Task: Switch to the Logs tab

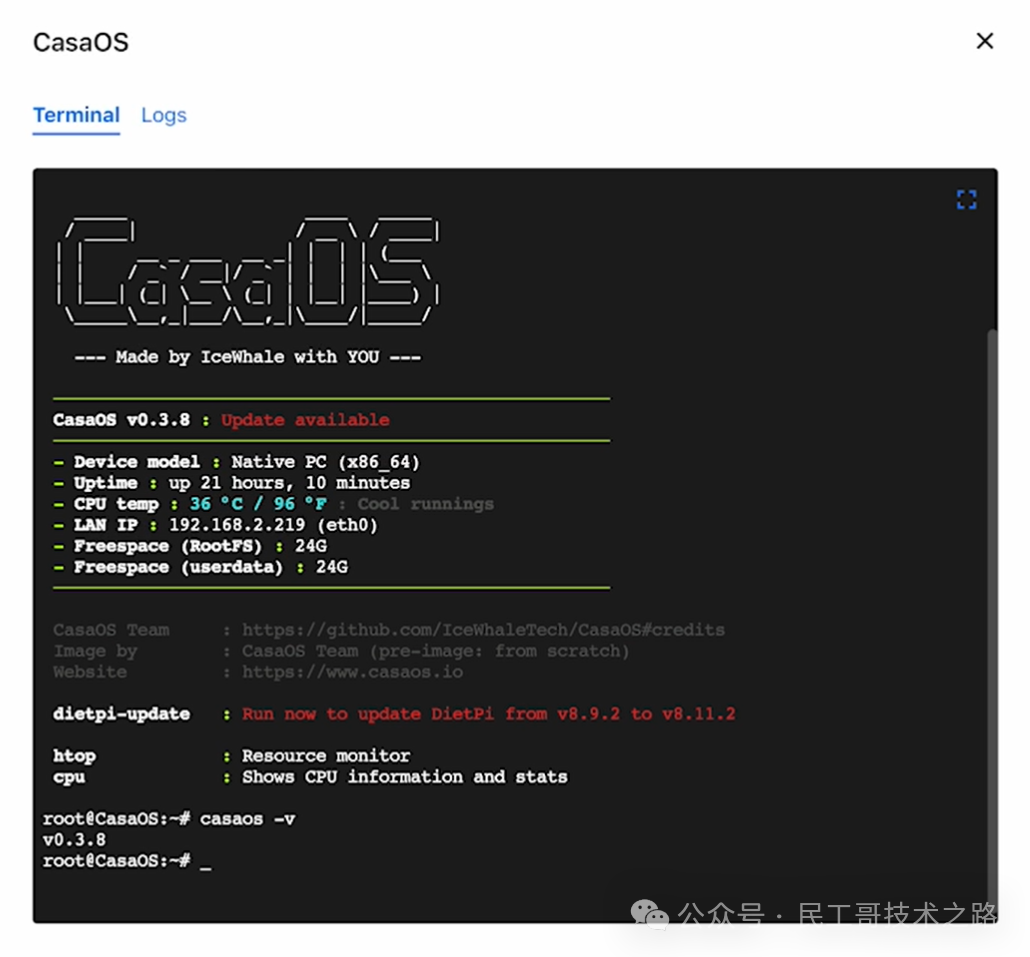Action: click(164, 115)
